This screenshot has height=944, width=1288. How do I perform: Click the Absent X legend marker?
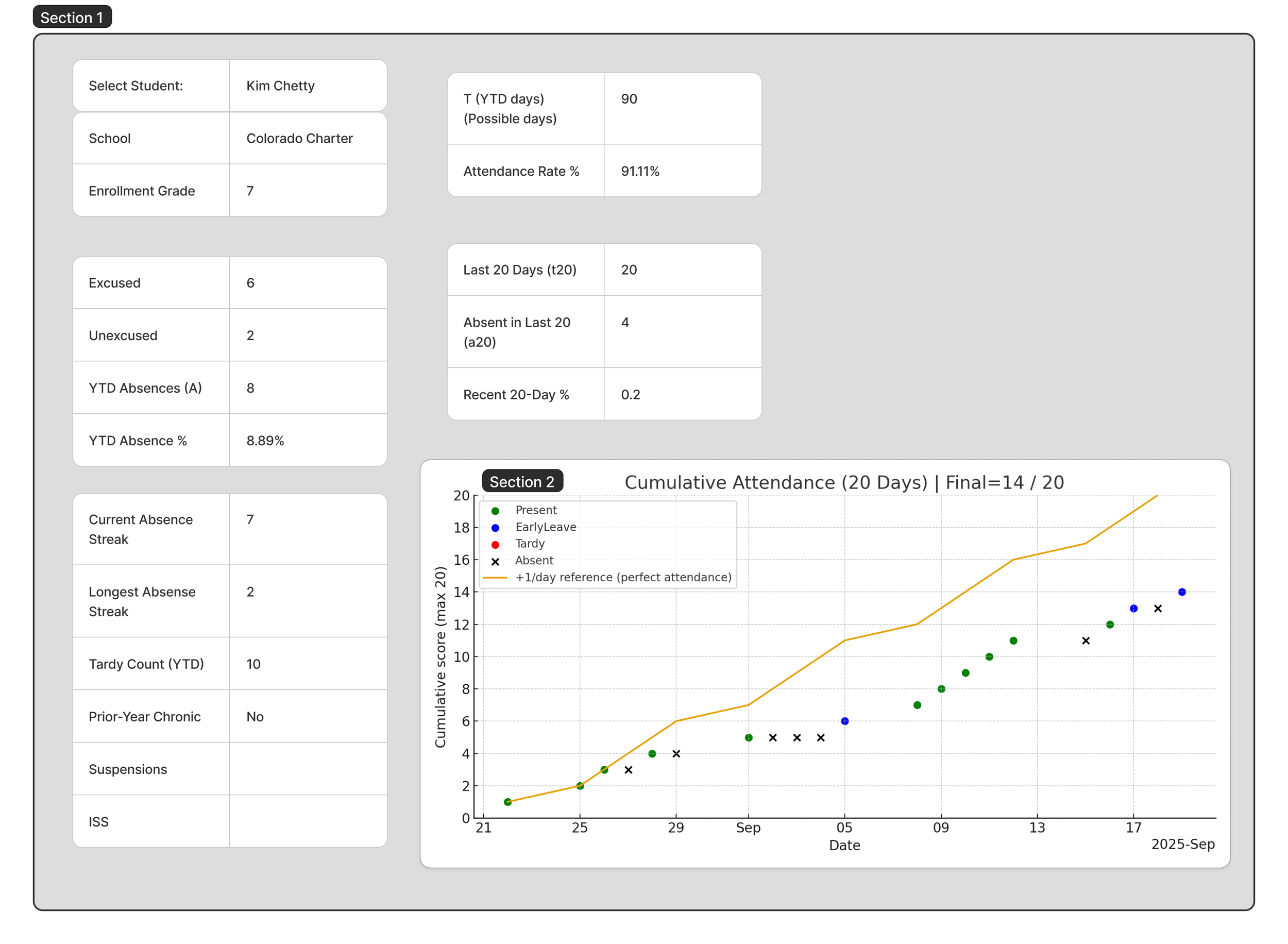coord(495,562)
